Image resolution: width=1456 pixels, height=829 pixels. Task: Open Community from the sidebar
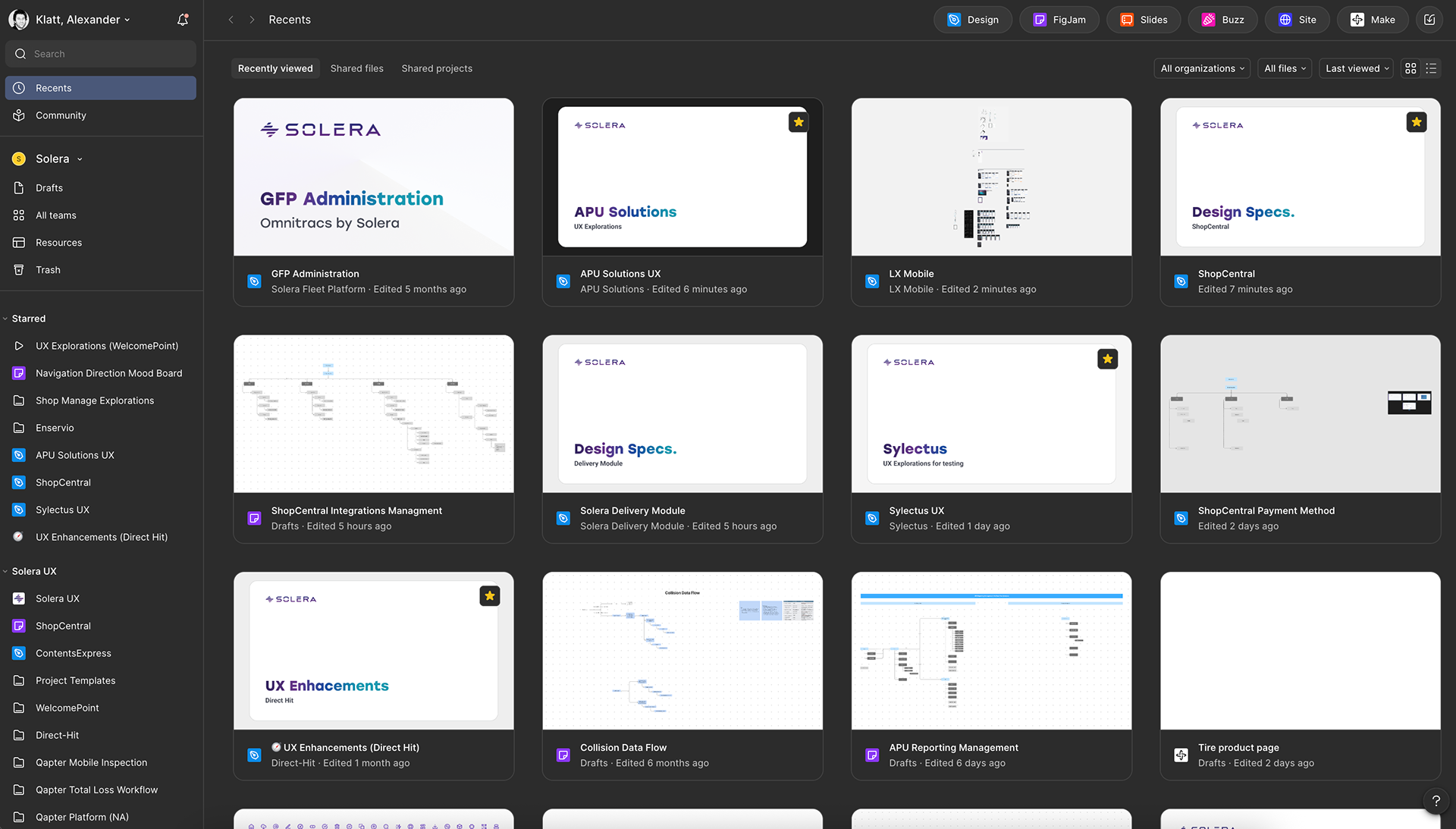61,115
